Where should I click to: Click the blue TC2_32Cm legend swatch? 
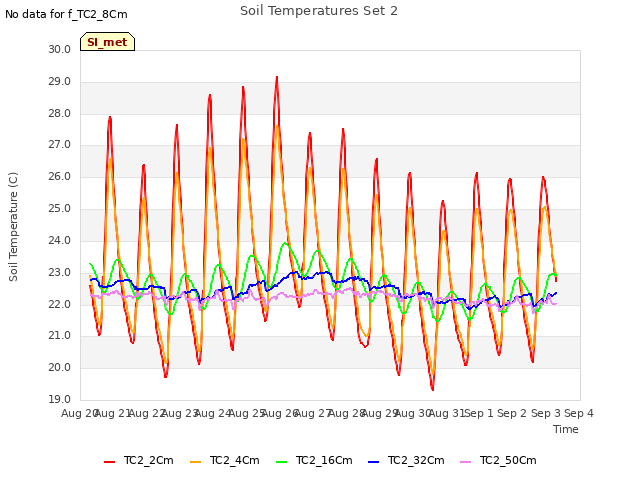373,462
